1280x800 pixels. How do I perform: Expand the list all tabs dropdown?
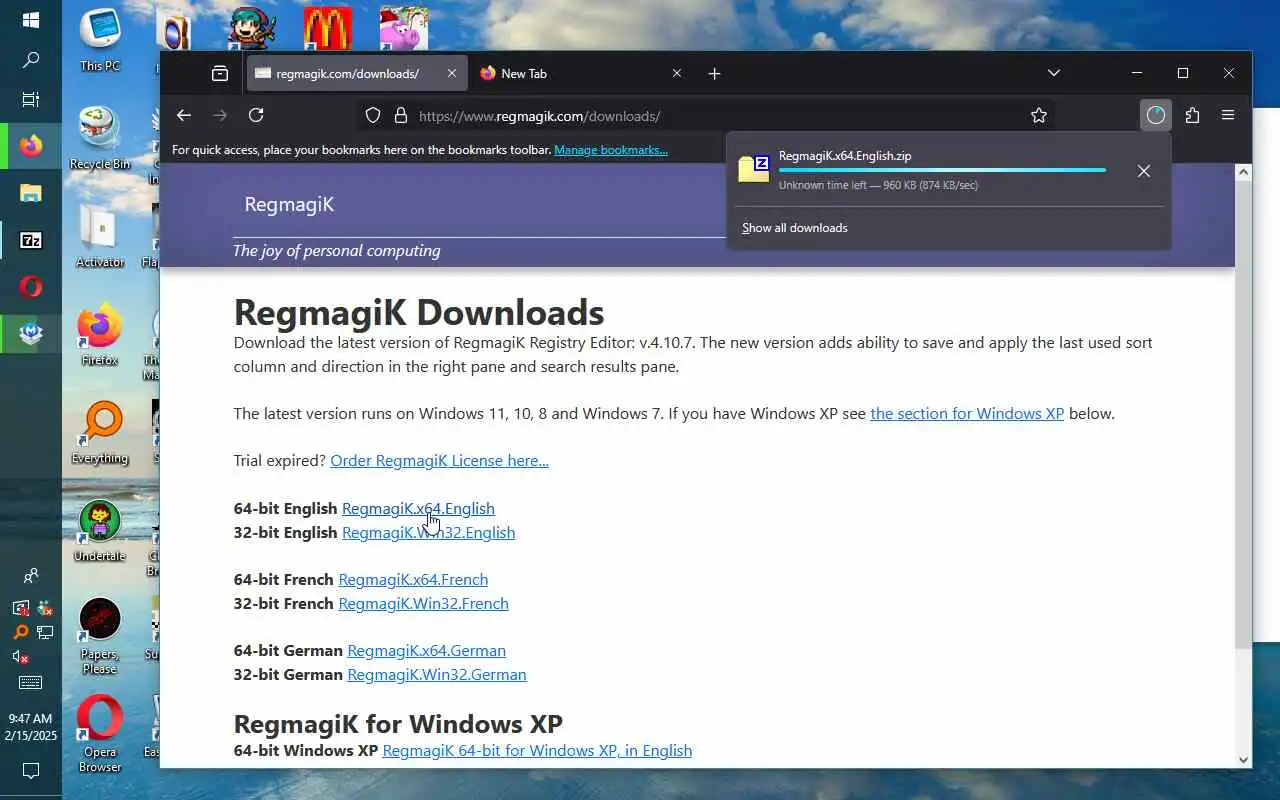tap(1053, 73)
